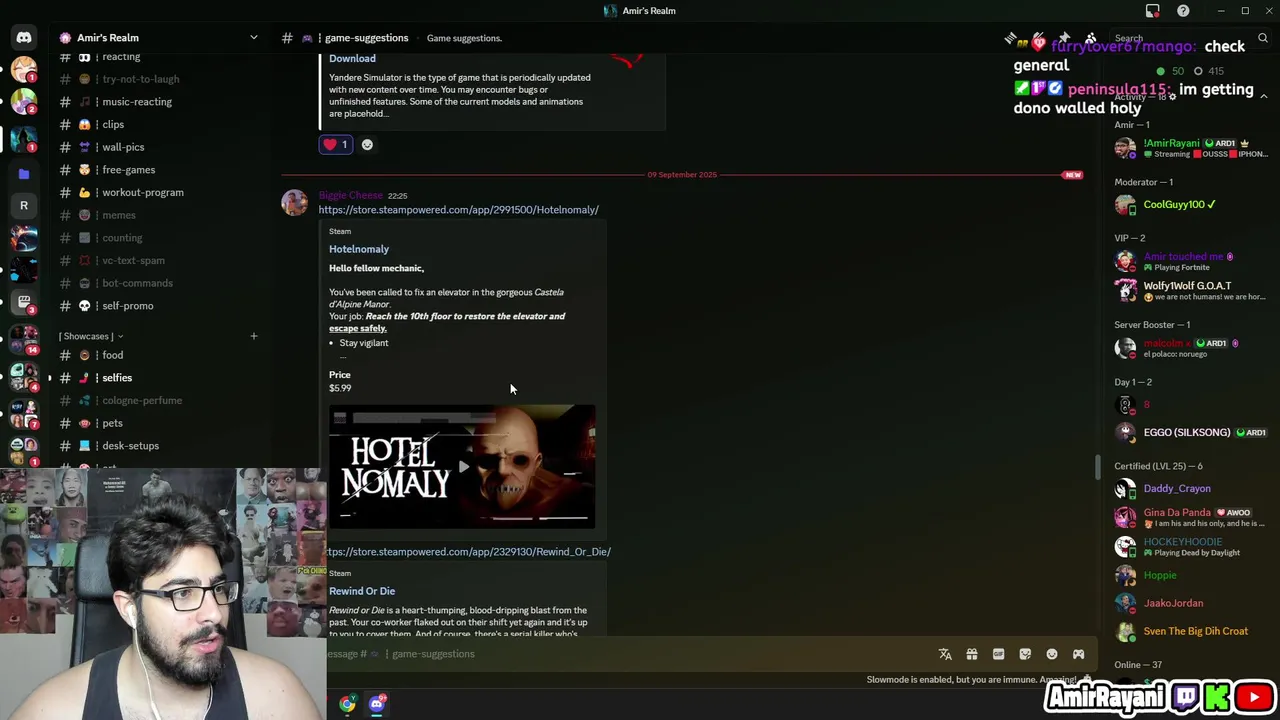Expand the Amir's Realm server dropdown

(254, 38)
